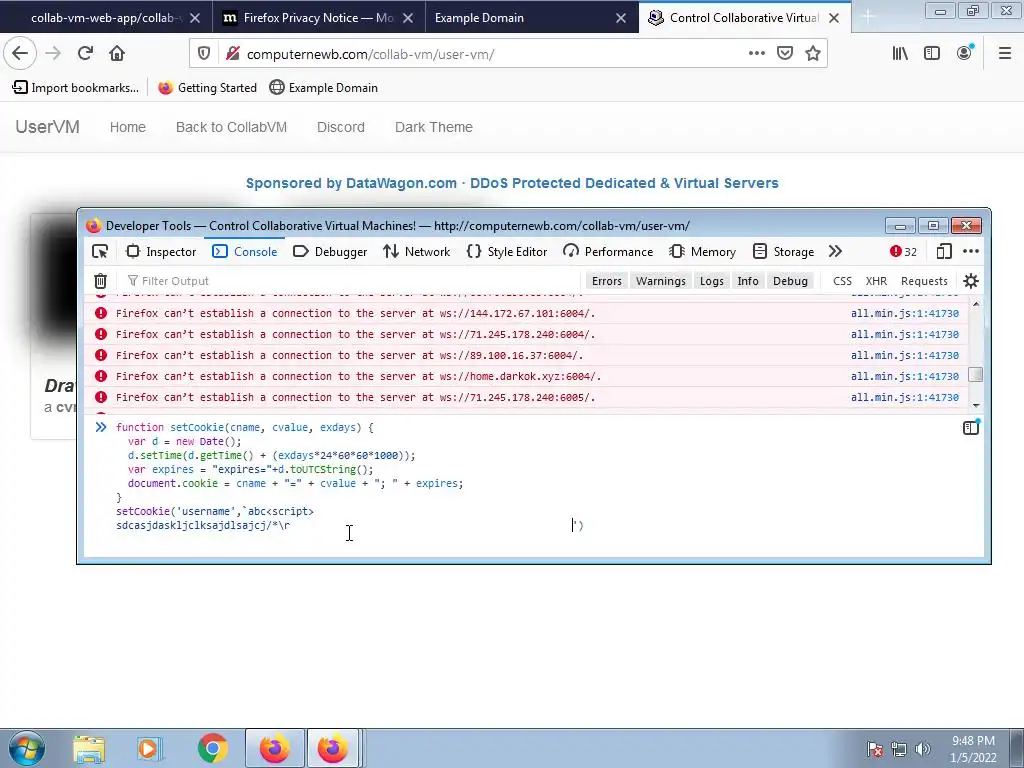Go back with the browser back arrow
Viewport: 1024px width, 768px height.
(x=20, y=54)
